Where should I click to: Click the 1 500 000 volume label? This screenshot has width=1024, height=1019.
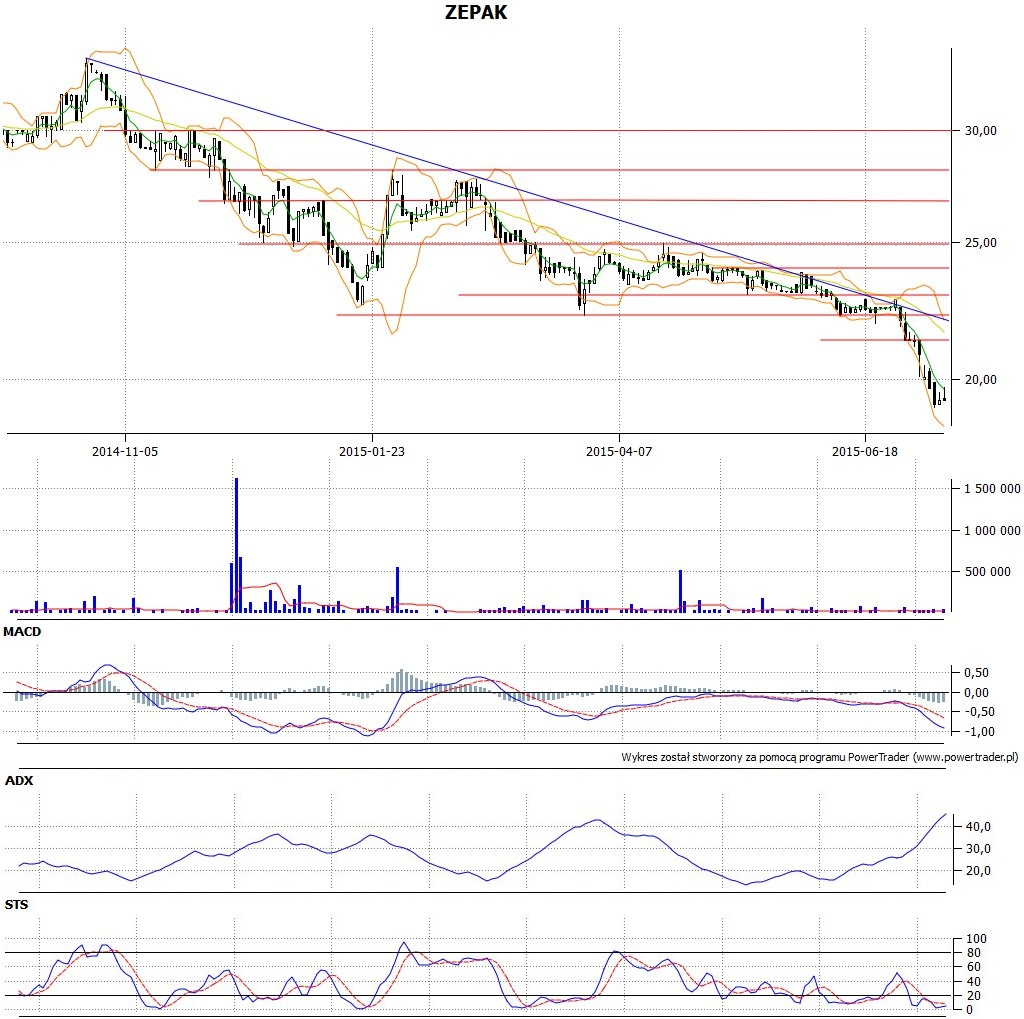click(x=992, y=489)
